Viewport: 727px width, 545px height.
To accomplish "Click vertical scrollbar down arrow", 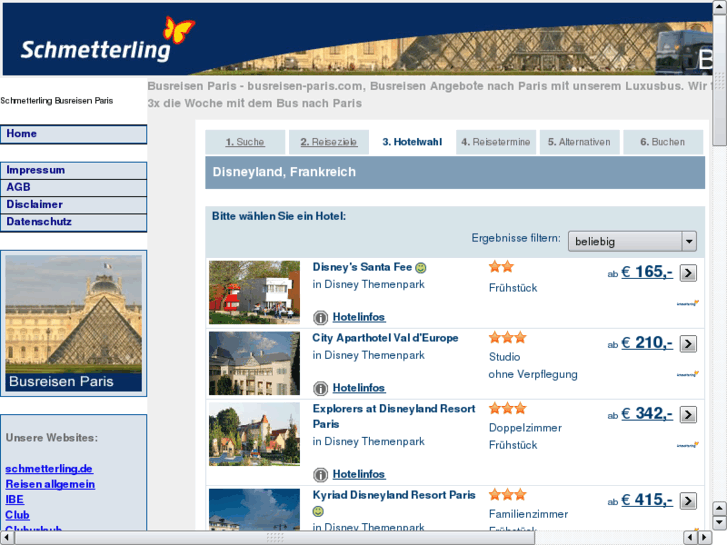I will pos(719,523).
